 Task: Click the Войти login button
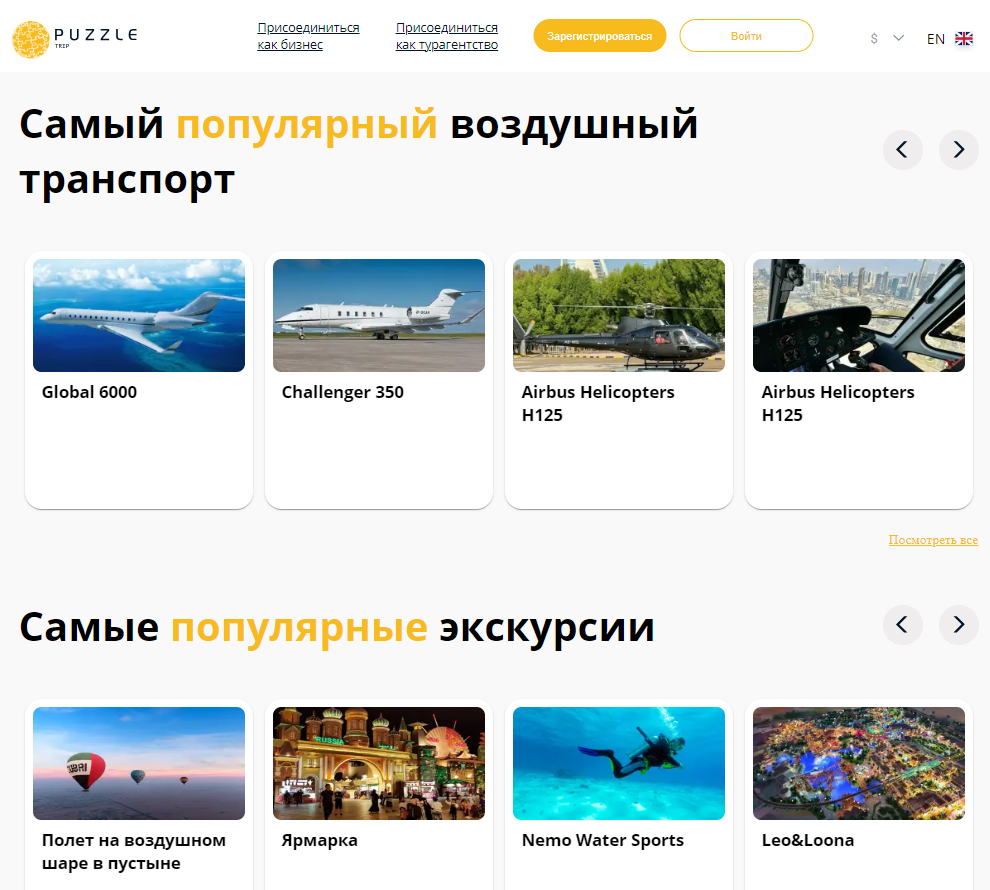pos(746,36)
